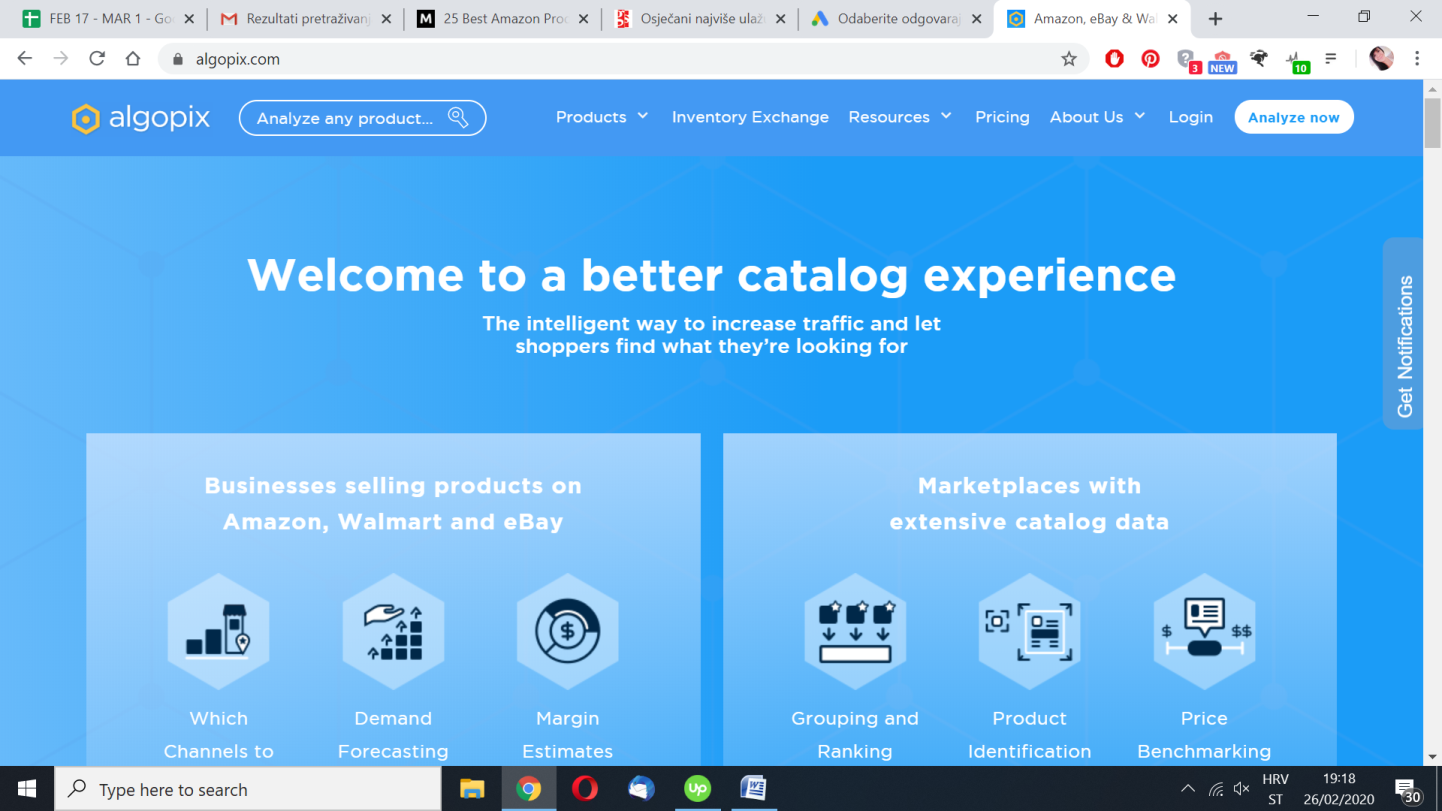Switch to the FEB 17 - MAR 1 tab
Image resolution: width=1442 pixels, height=811 pixels.
tap(108, 19)
